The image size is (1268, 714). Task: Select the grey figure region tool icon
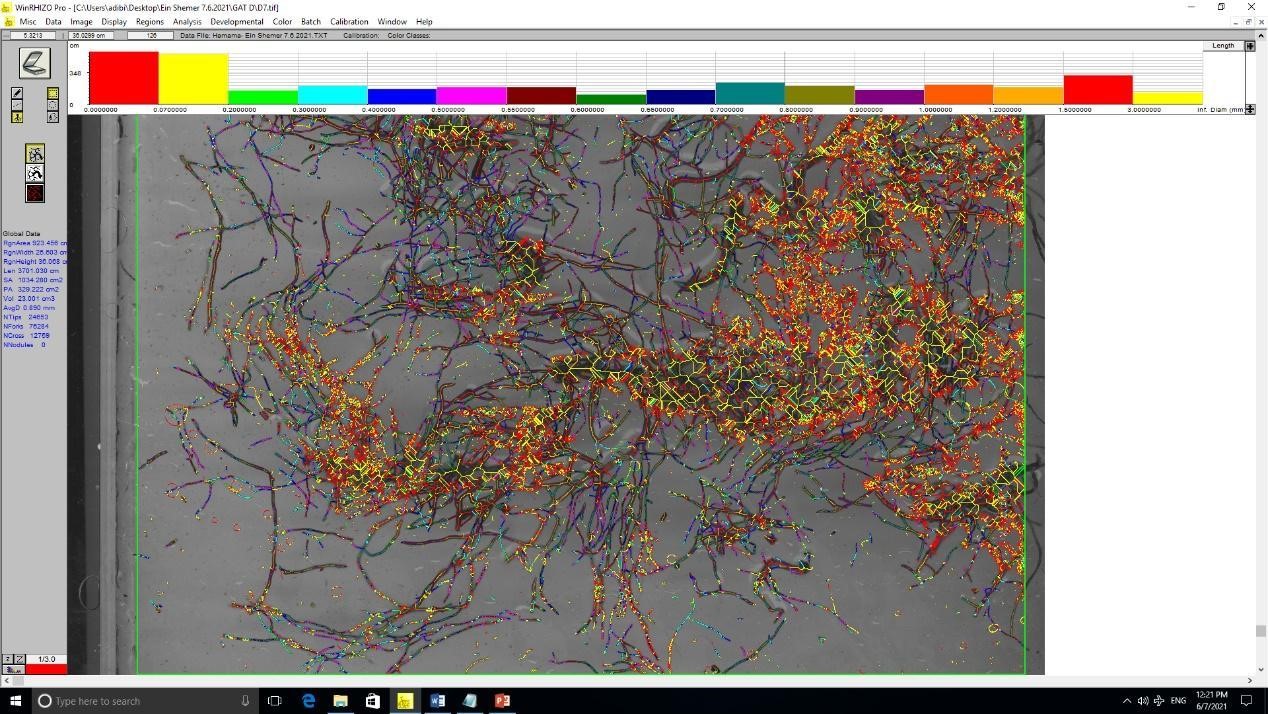(x=53, y=117)
